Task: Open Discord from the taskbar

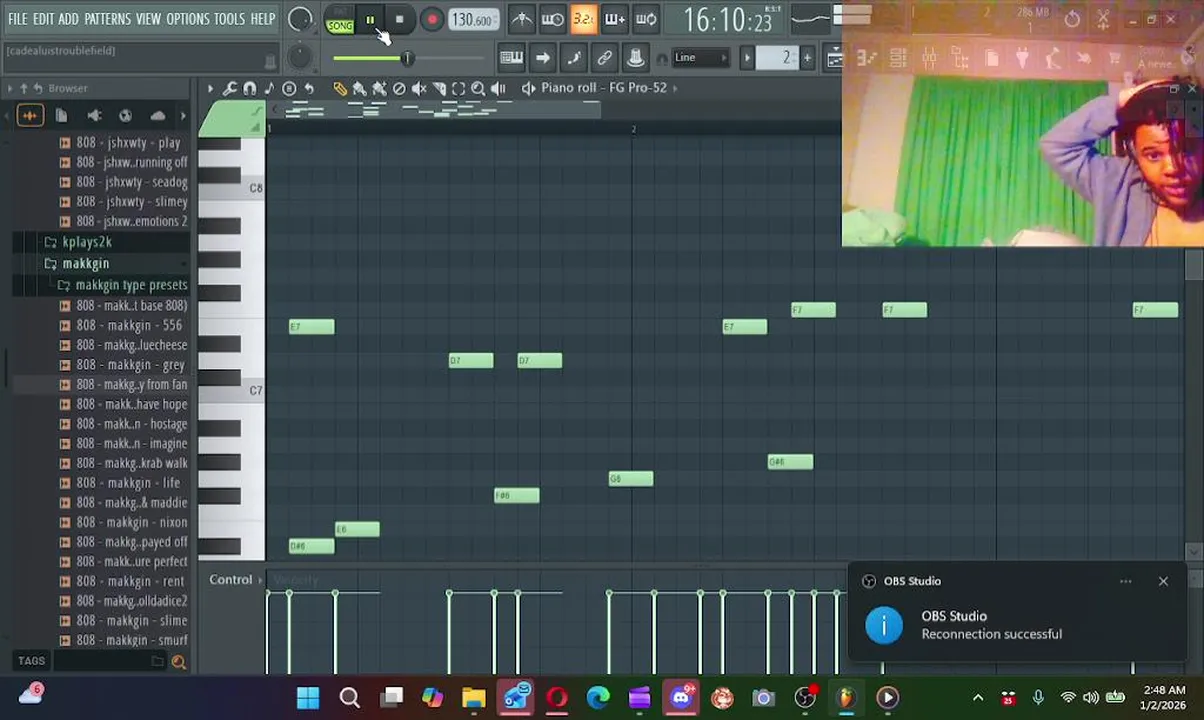Action: coord(681,697)
